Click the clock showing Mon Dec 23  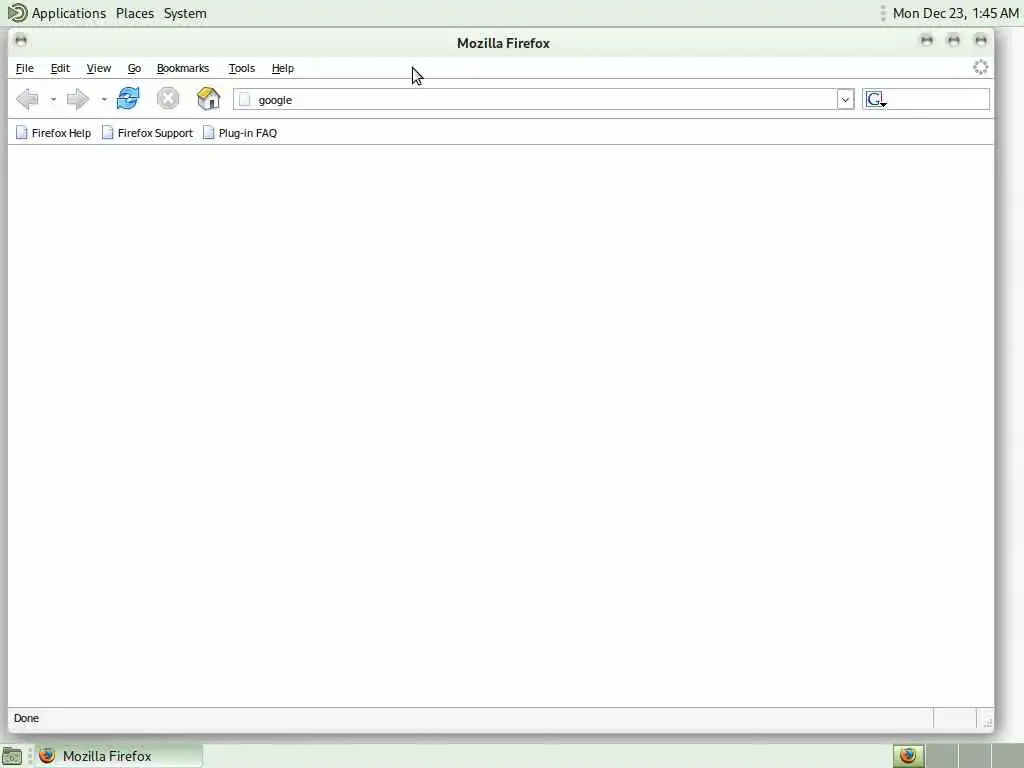tap(955, 13)
